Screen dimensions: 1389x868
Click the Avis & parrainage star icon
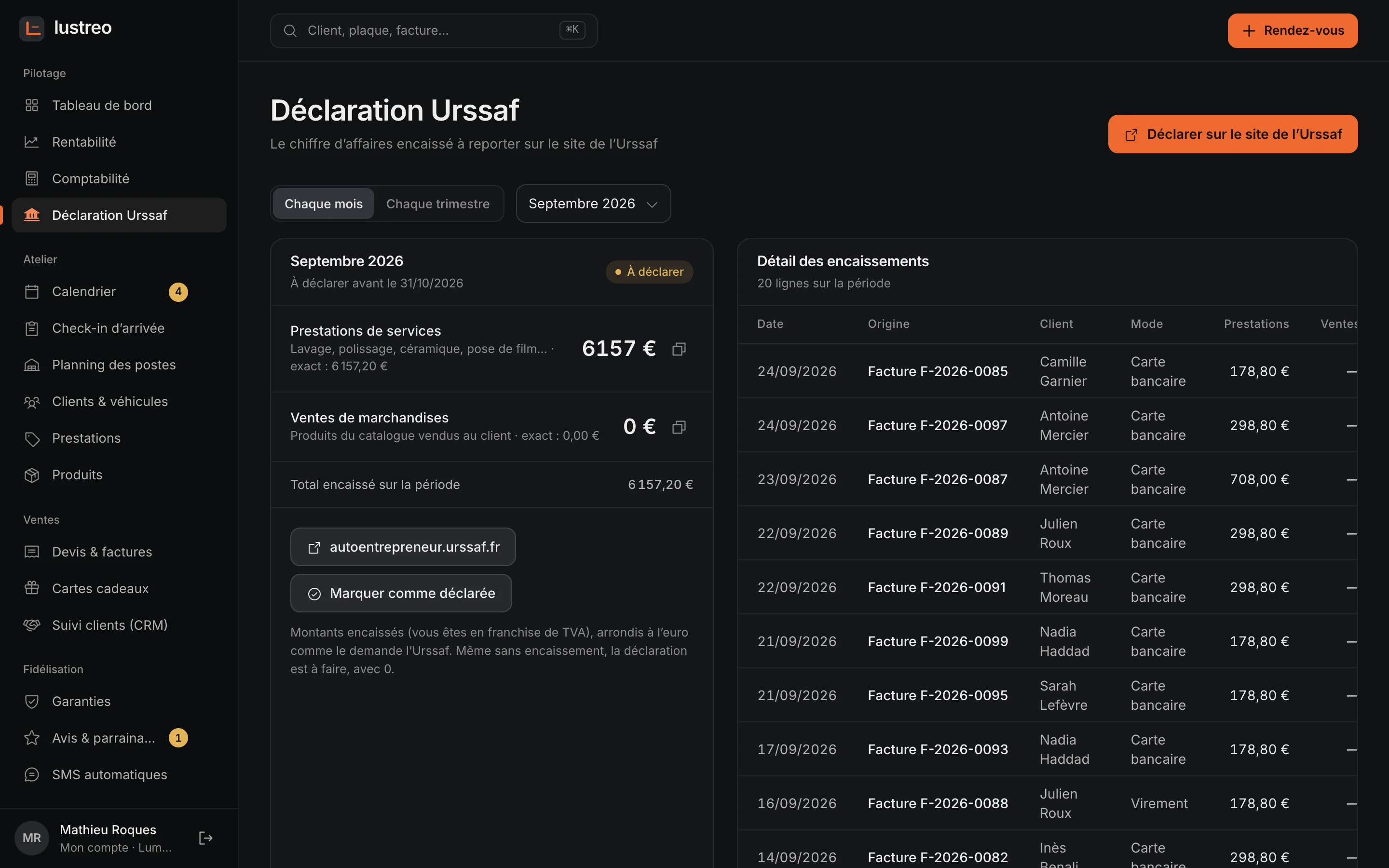(x=31, y=738)
